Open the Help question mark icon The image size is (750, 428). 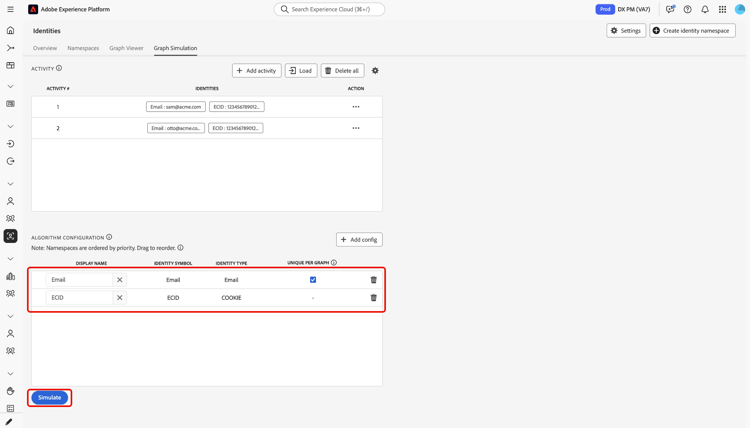[687, 9]
